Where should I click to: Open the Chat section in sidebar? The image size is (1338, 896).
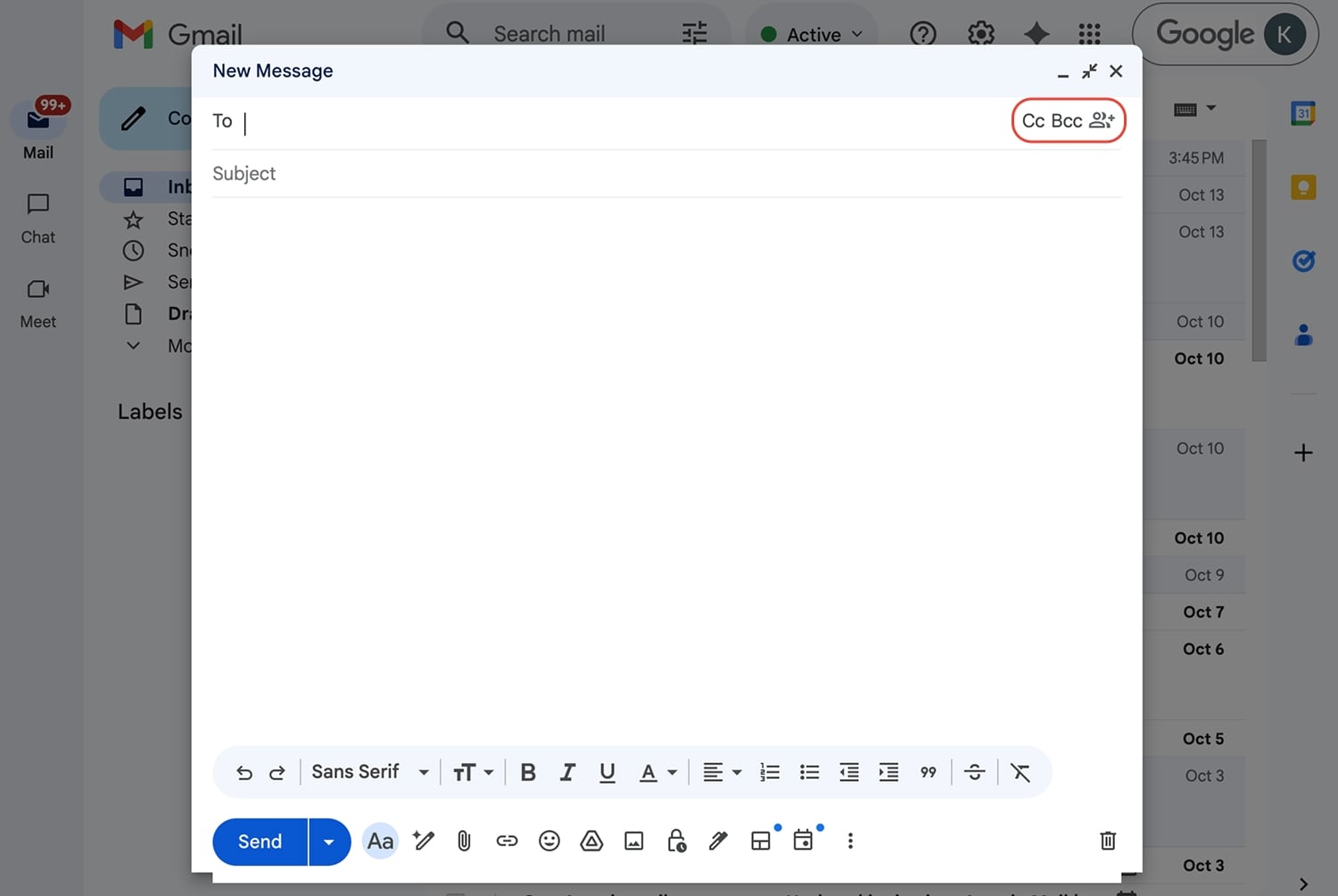coord(37,219)
